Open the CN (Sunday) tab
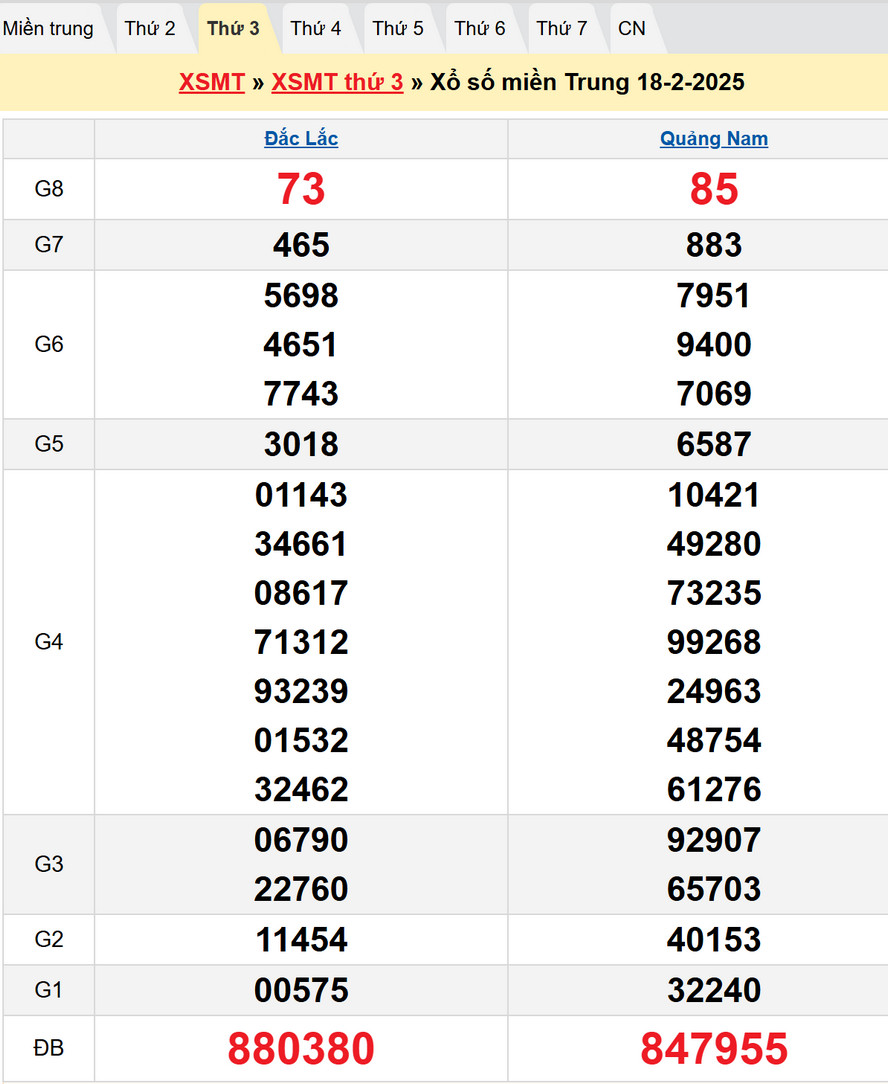This screenshot has width=888, height=1084. click(x=632, y=28)
